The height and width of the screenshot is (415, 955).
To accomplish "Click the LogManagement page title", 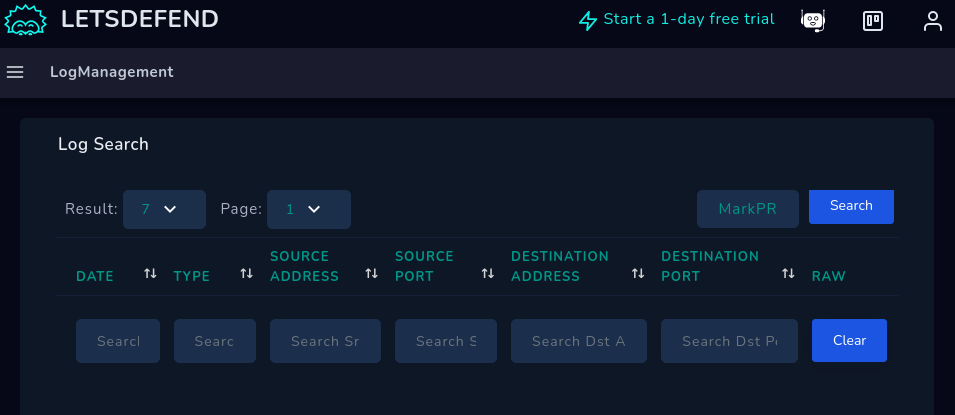I will click(x=111, y=72).
